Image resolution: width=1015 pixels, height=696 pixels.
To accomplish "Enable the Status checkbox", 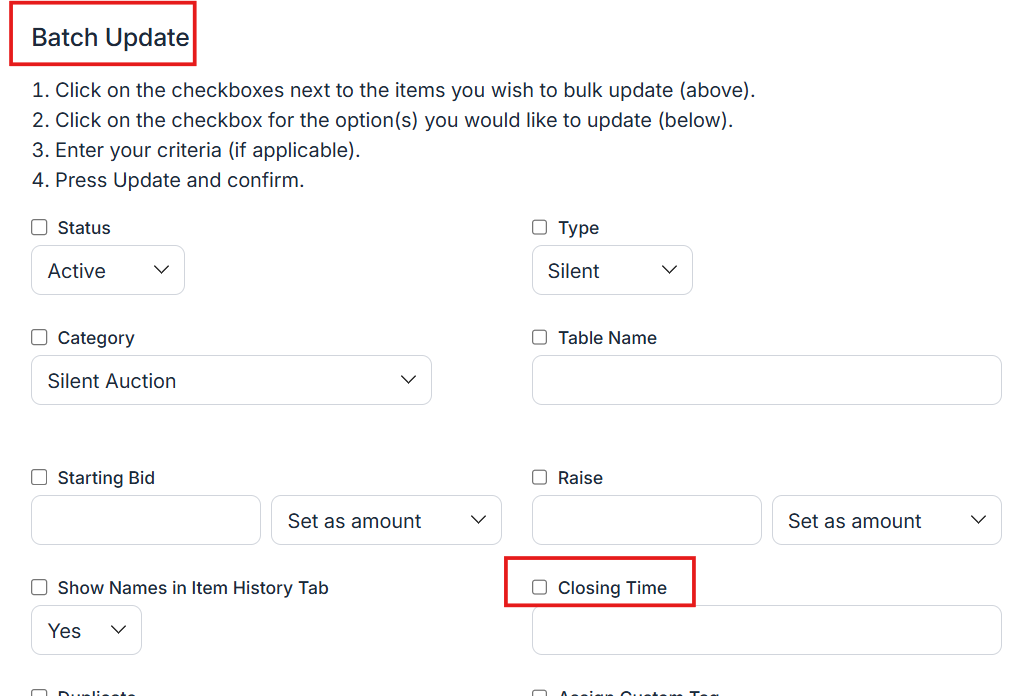I will 39,228.
